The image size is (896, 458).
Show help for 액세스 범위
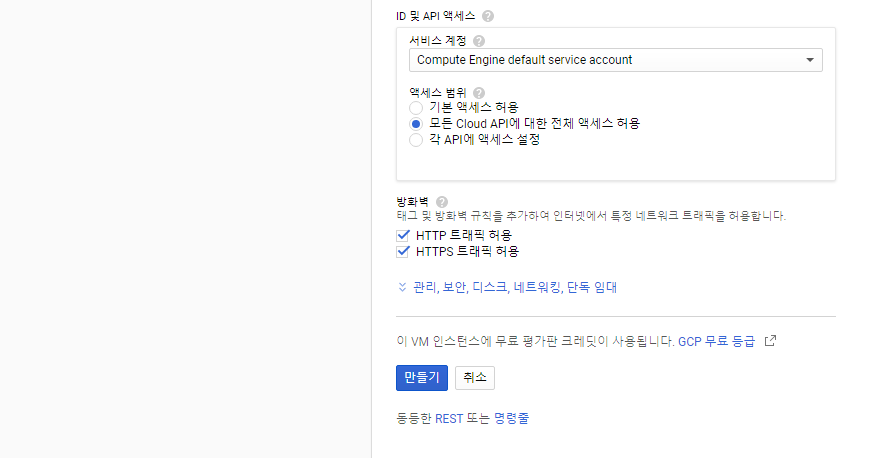pyautogui.click(x=479, y=93)
